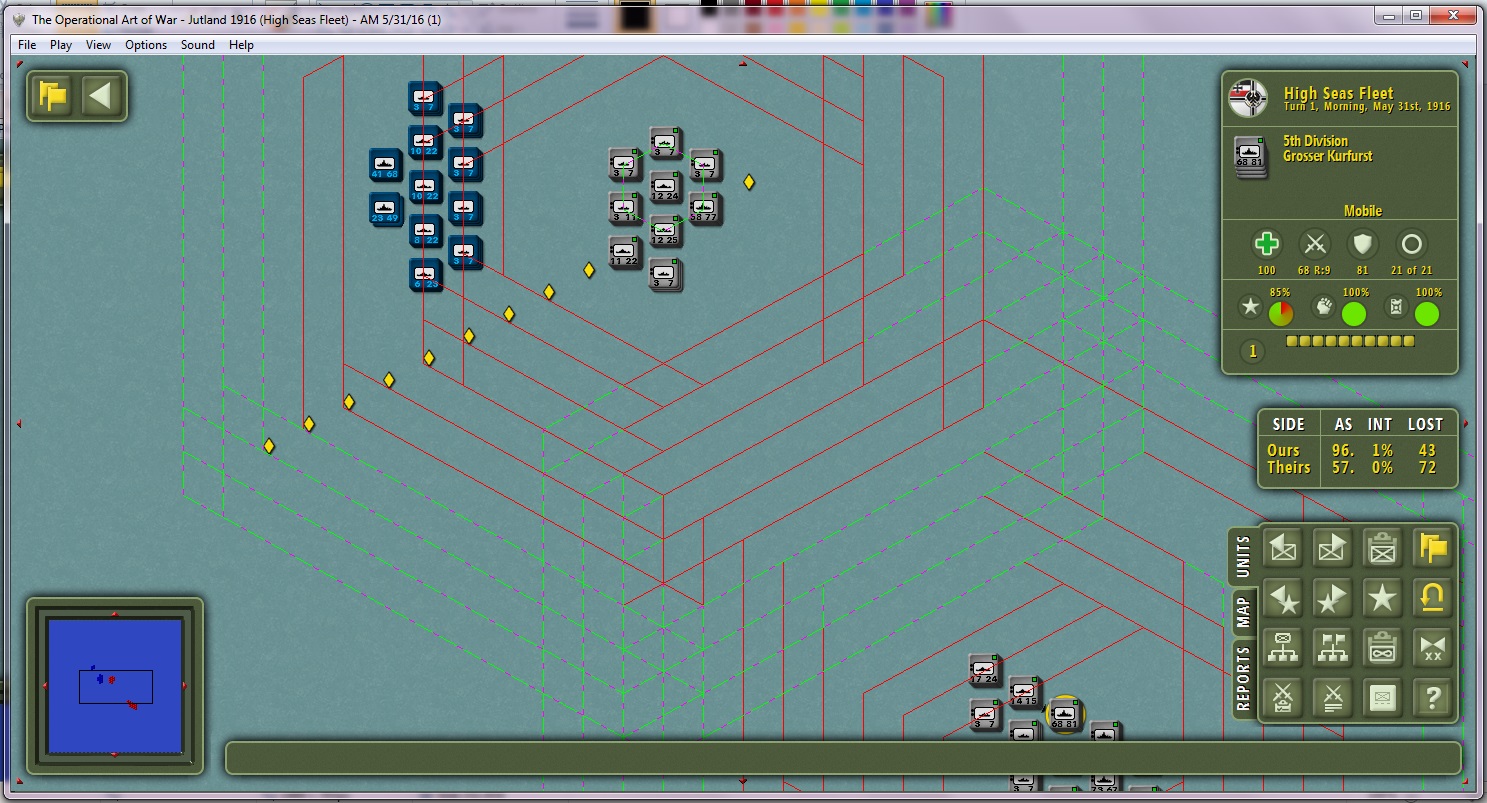Select the gray 11 22 ship unit

pos(624,253)
